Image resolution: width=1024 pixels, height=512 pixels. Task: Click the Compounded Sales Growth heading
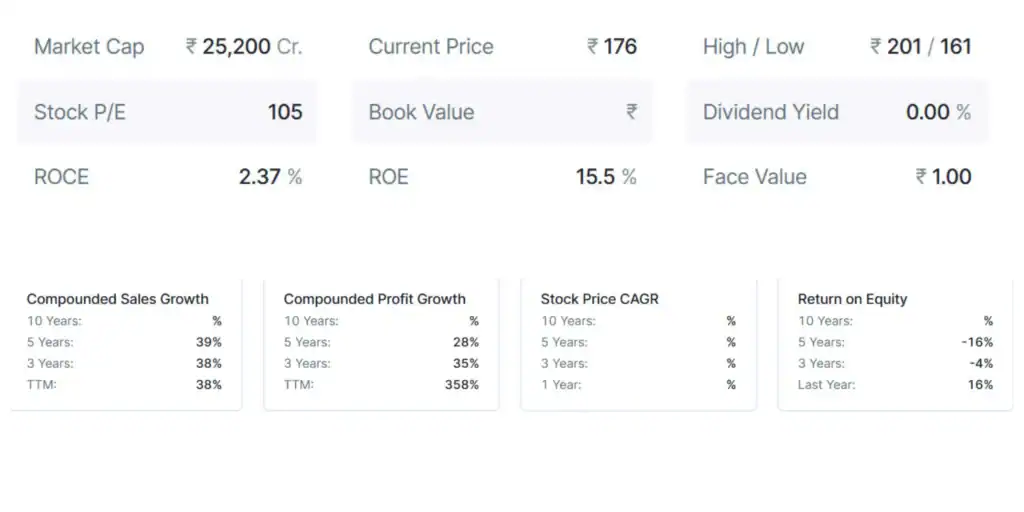(118, 299)
